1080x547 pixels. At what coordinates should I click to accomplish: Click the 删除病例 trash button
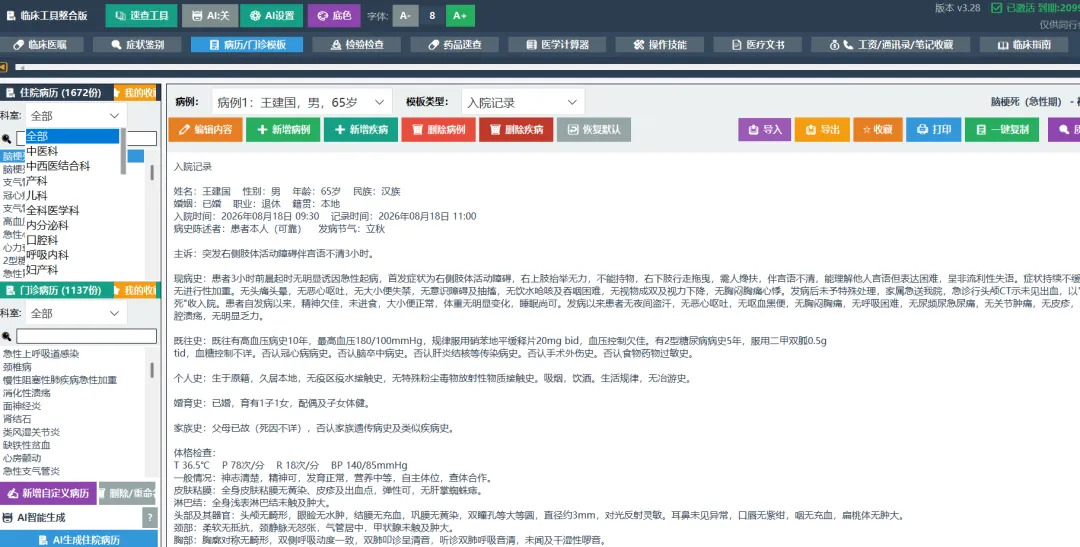[439, 130]
